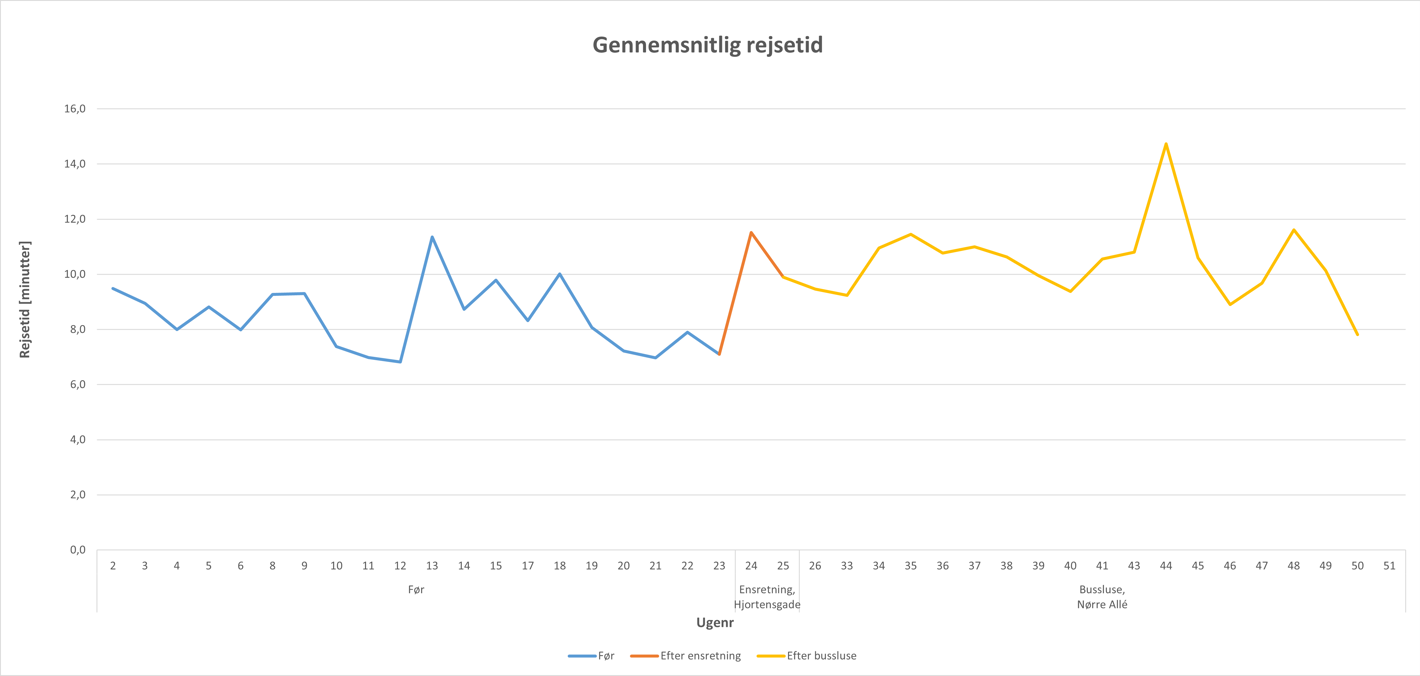Click the "Før" group label below the axis
This screenshot has height=676, width=1420.
point(416,590)
